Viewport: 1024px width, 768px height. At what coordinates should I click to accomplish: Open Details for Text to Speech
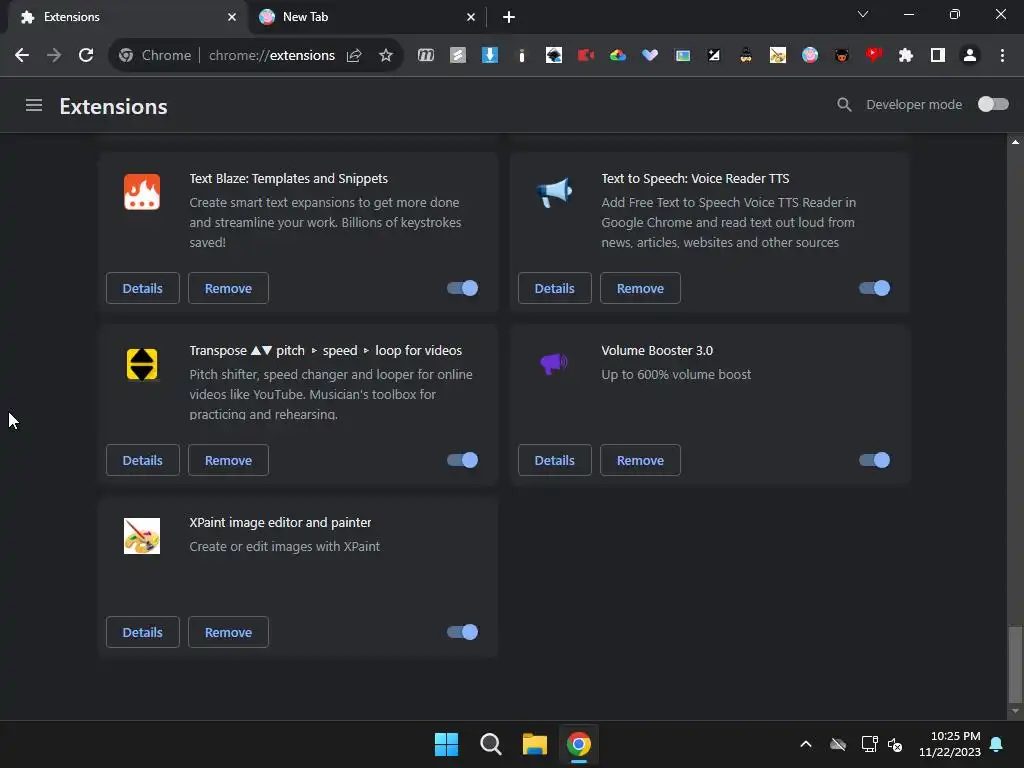(x=554, y=288)
